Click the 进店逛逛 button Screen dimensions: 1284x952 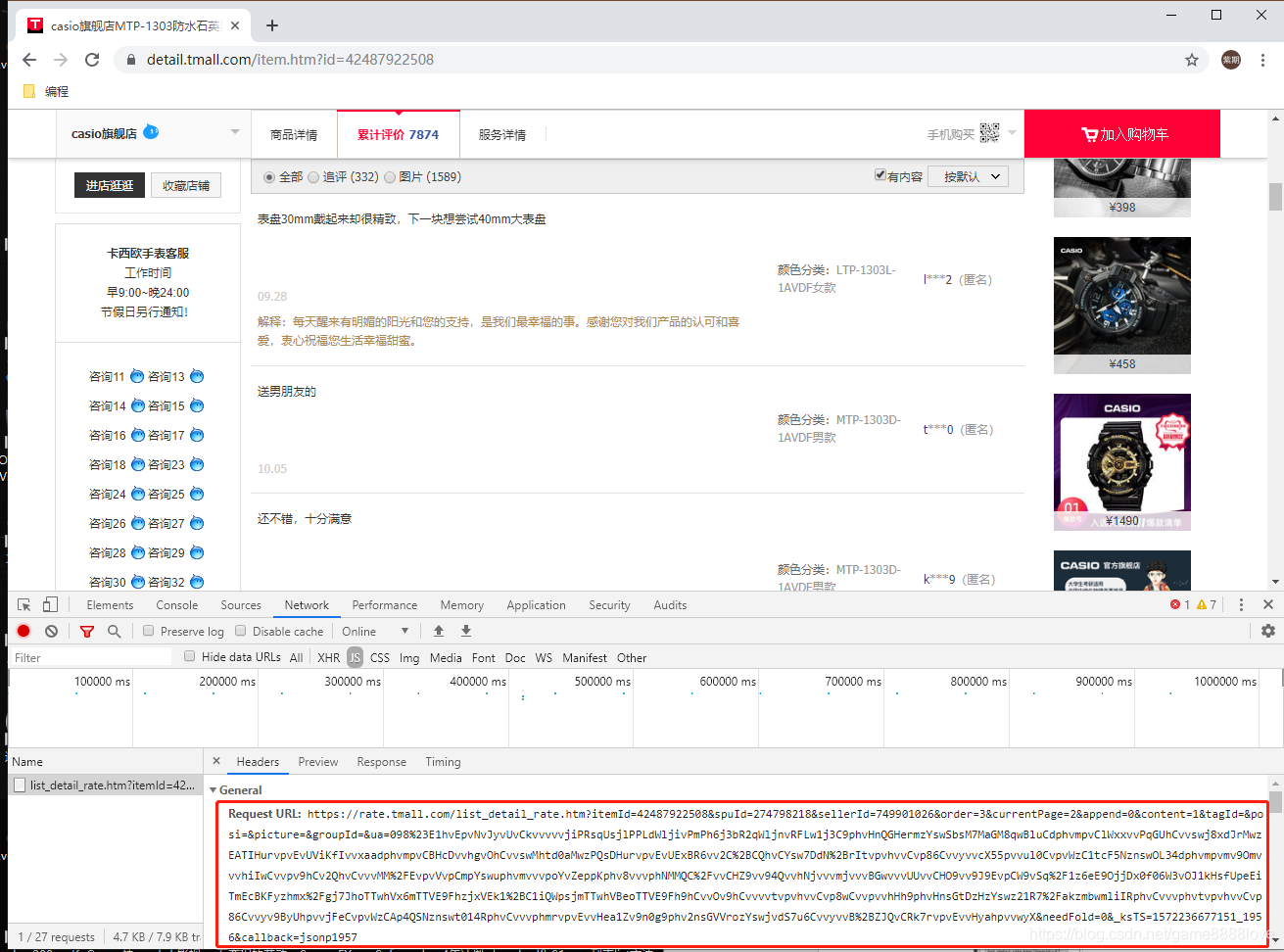pos(110,185)
